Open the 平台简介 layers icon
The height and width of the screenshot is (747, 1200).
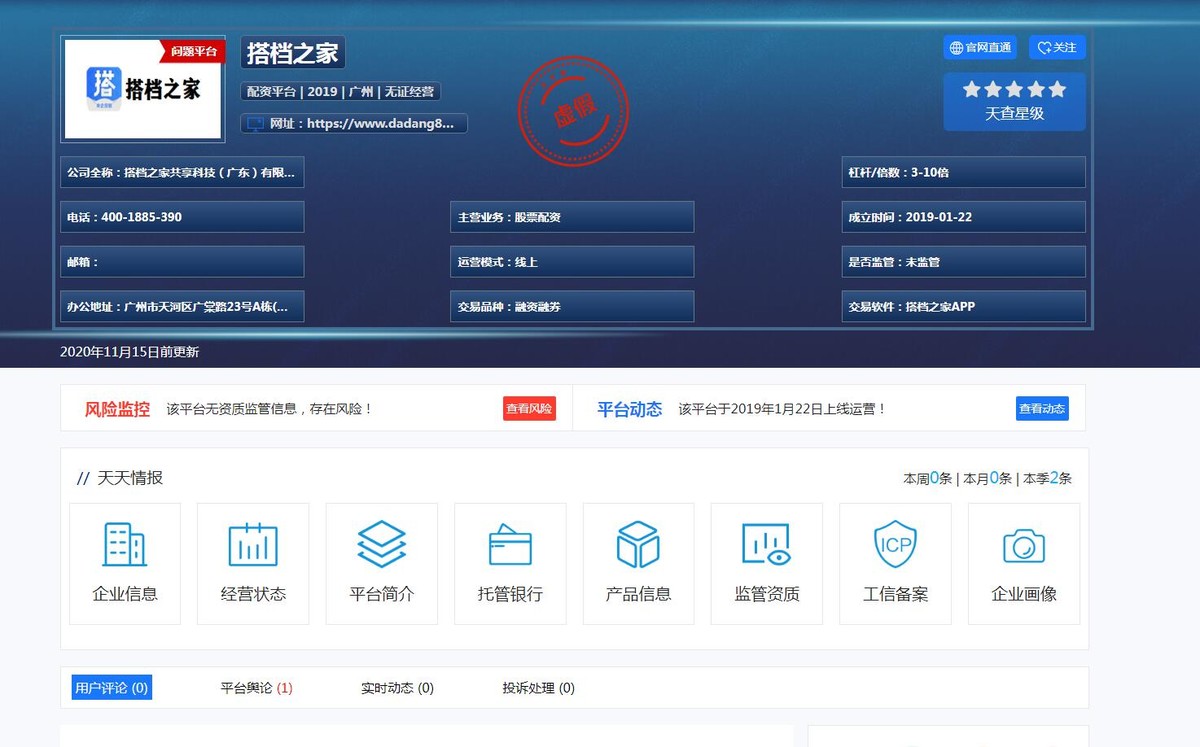pyautogui.click(x=381, y=546)
